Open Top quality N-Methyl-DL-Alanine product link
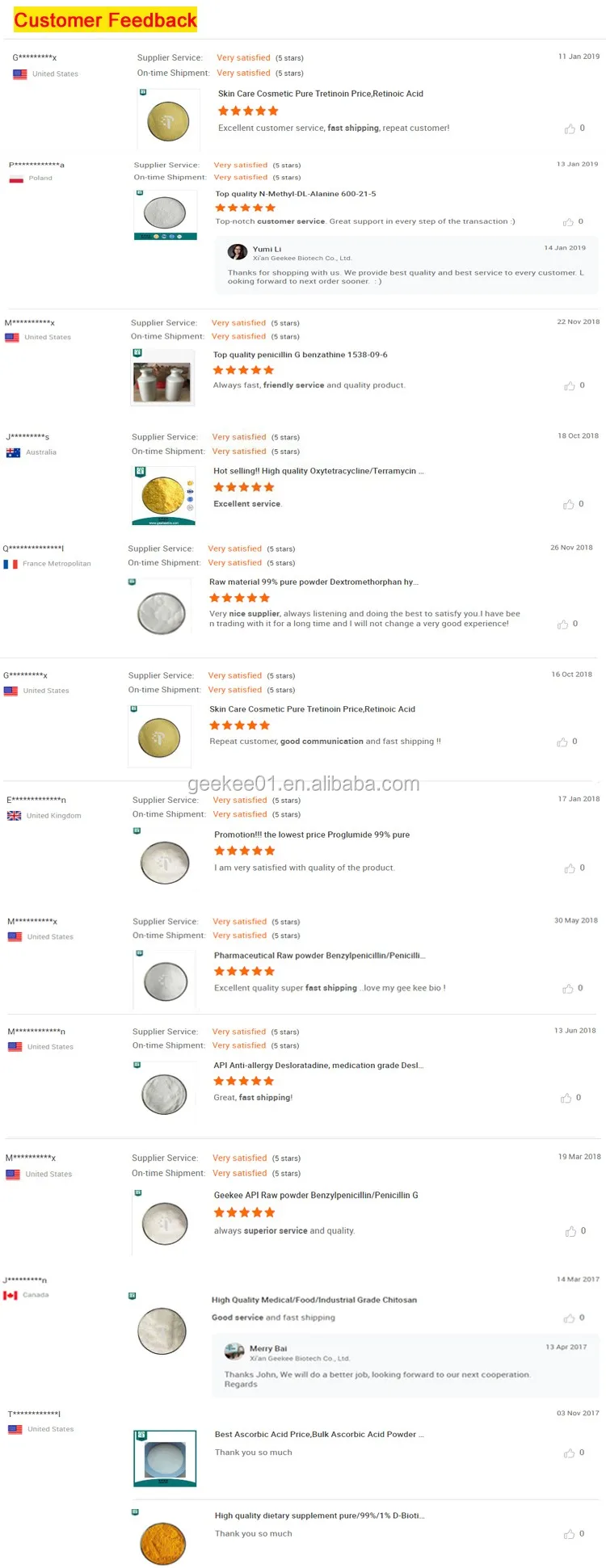Screen dimensions: 606x1568 [295, 194]
